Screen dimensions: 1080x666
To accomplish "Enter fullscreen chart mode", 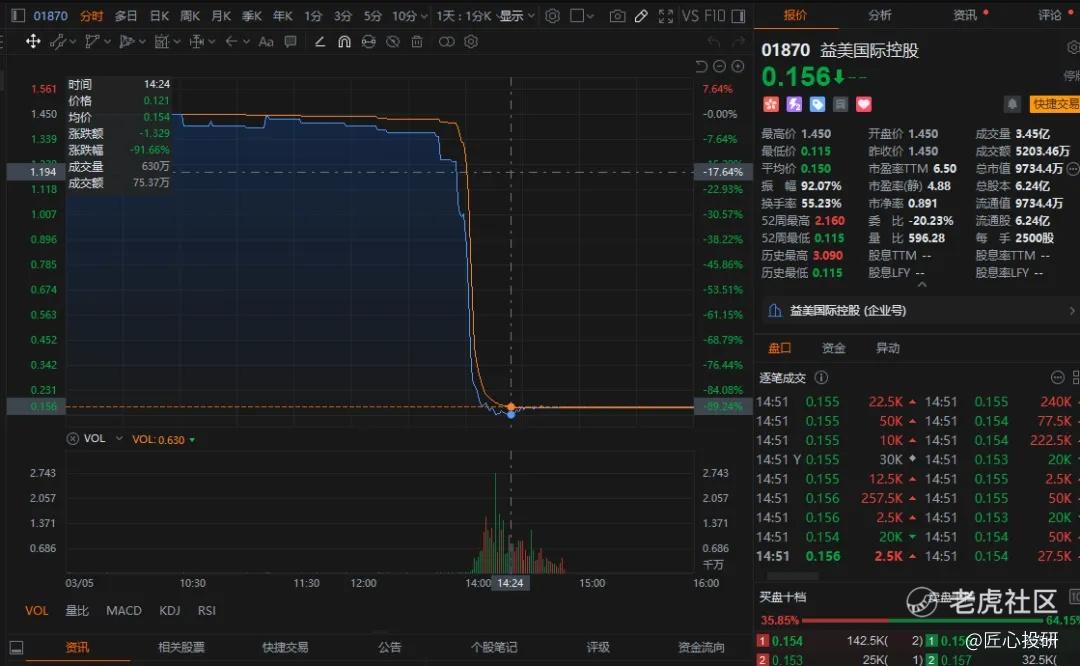I will pyautogui.click(x=665, y=15).
